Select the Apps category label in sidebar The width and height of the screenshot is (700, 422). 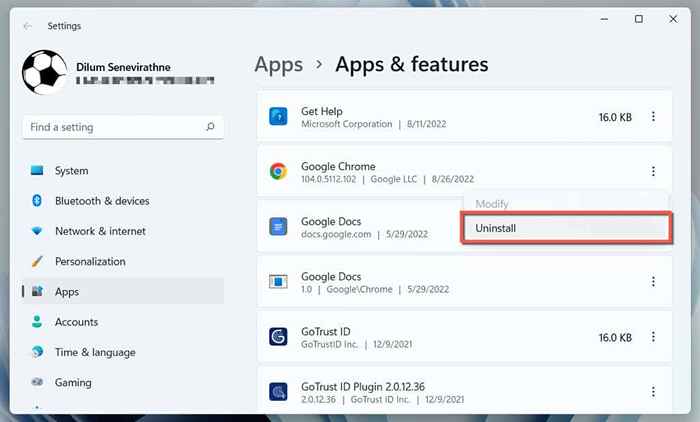pos(67,292)
